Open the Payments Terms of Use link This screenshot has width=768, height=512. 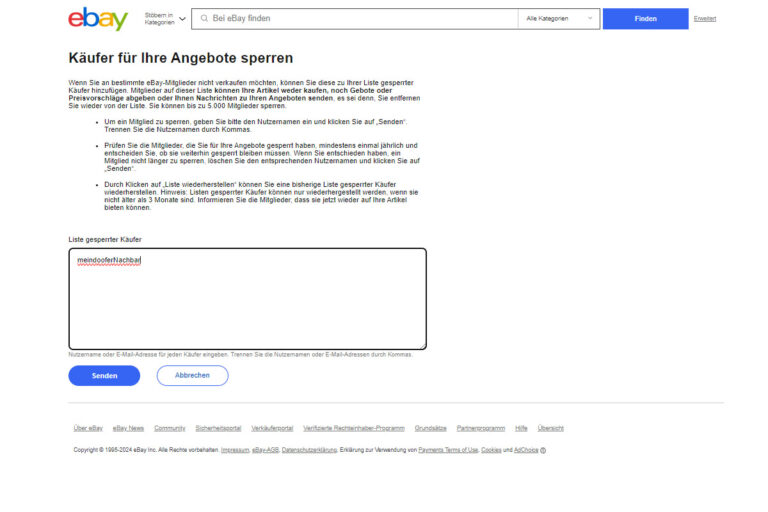pos(448,450)
